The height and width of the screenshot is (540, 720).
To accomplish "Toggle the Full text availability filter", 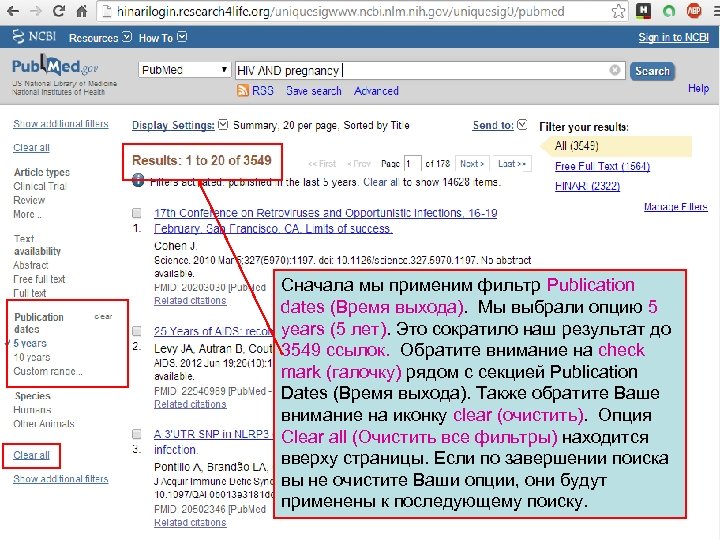I will tap(29, 293).
